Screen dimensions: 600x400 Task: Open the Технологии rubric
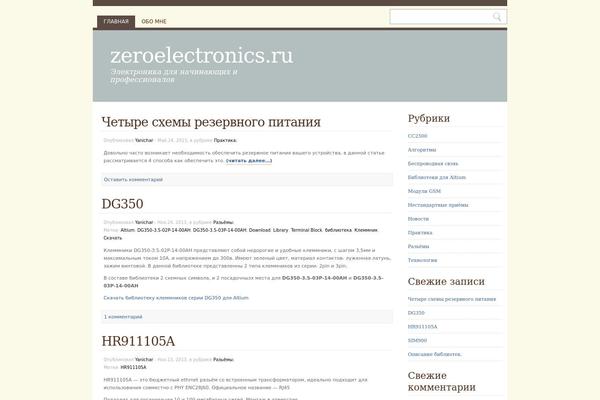pos(422,260)
